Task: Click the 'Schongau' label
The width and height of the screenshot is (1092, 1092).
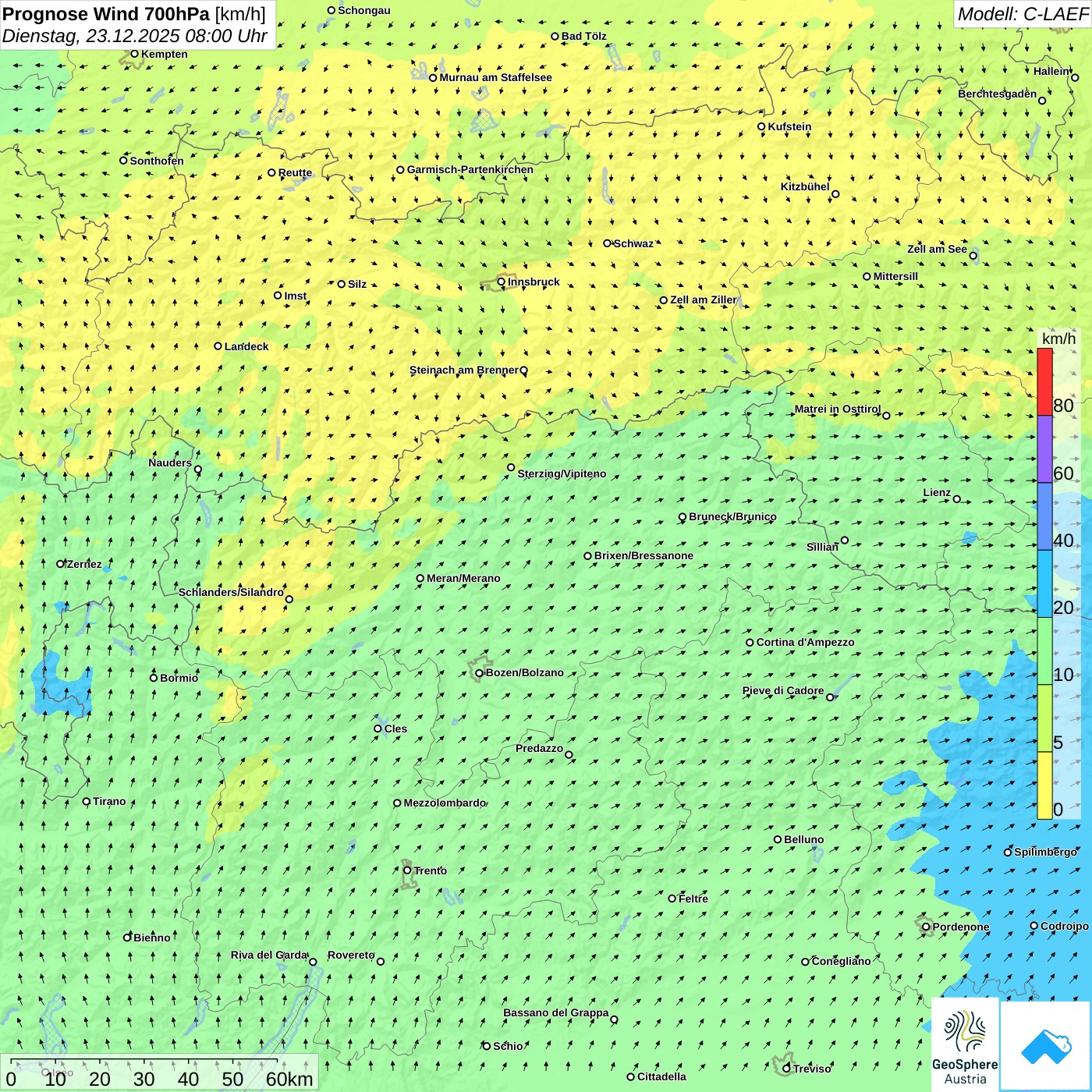Action: point(364,10)
